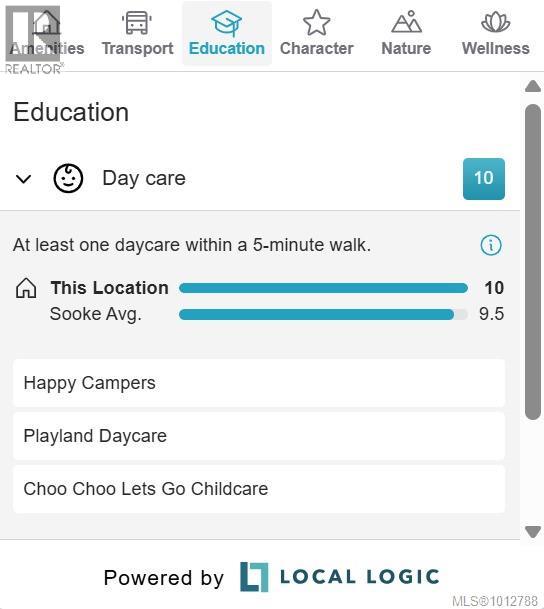The image size is (544, 609).
Task: Click the house icon beside This Location
Action: click(26, 288)
